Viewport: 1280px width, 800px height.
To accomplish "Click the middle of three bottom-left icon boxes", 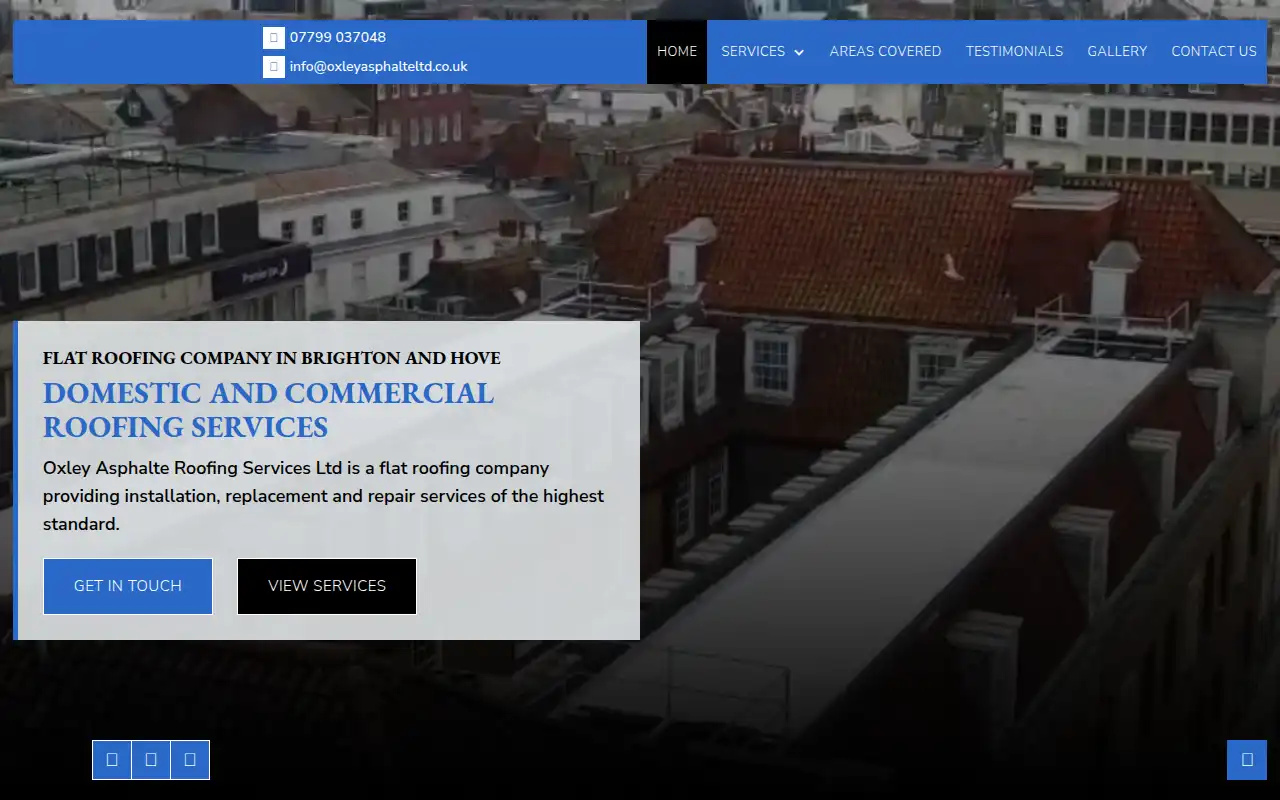I will pyautogui.click(x=151, y=760).
